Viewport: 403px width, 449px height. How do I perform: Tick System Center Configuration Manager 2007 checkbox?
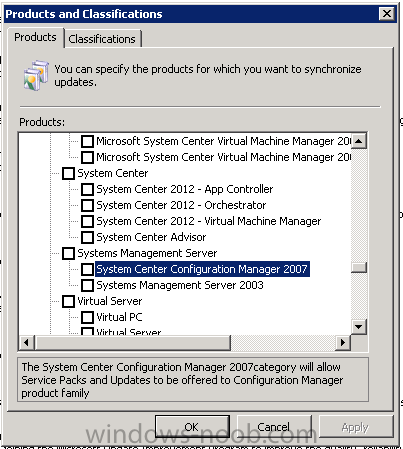pyautogui.click(x=87, y=269)
